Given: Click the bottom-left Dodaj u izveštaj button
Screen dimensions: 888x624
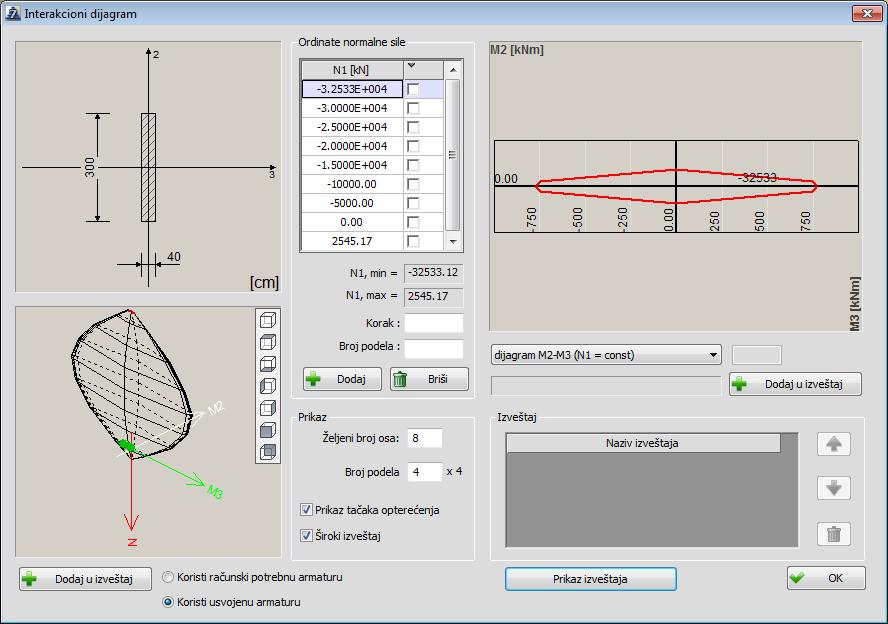Looking at the screenshot, I should pos(86,579).
